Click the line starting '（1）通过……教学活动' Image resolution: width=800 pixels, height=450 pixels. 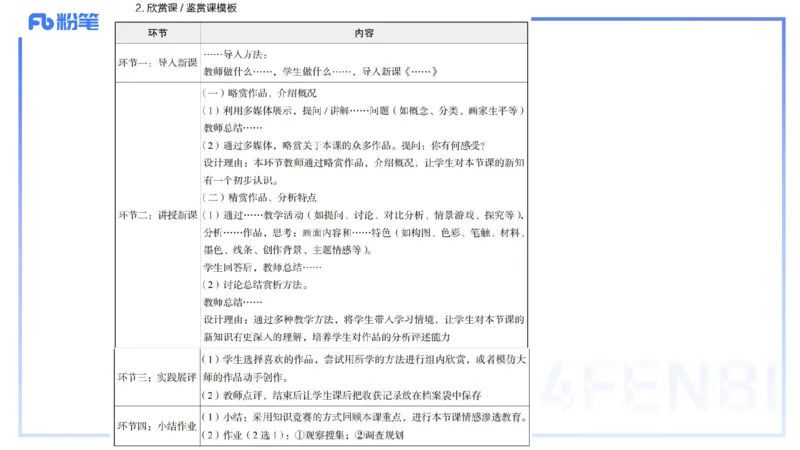click(x=364, y=215)
